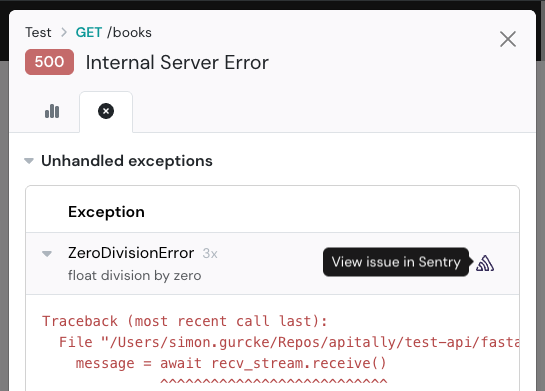Click the Unhandled exceptions heading text

(127, 161)
